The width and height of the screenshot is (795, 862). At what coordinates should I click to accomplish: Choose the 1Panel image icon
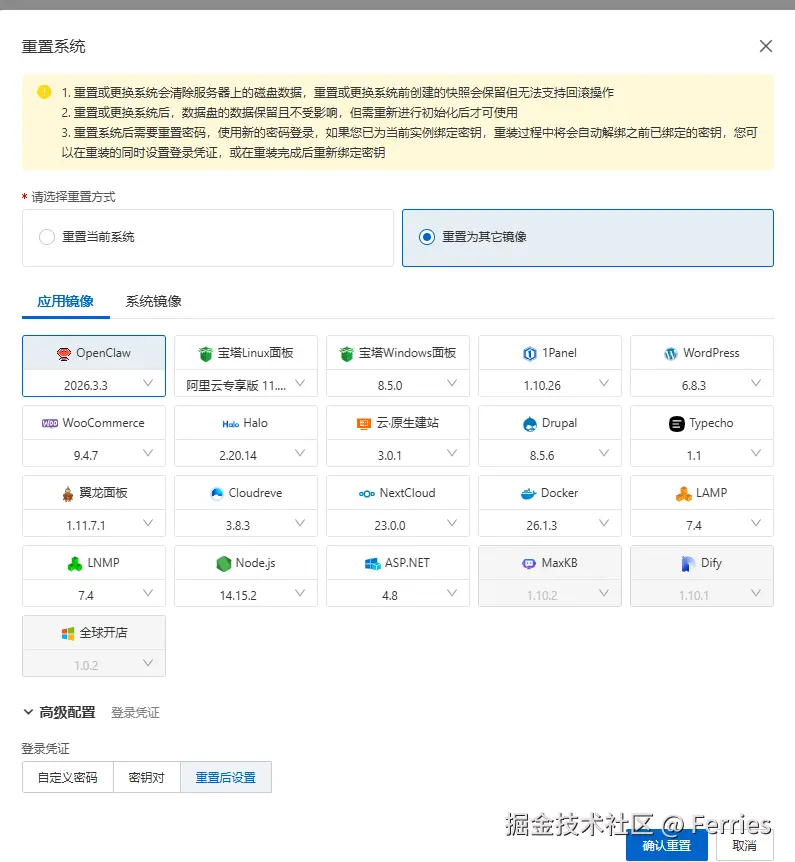[529, 353]
